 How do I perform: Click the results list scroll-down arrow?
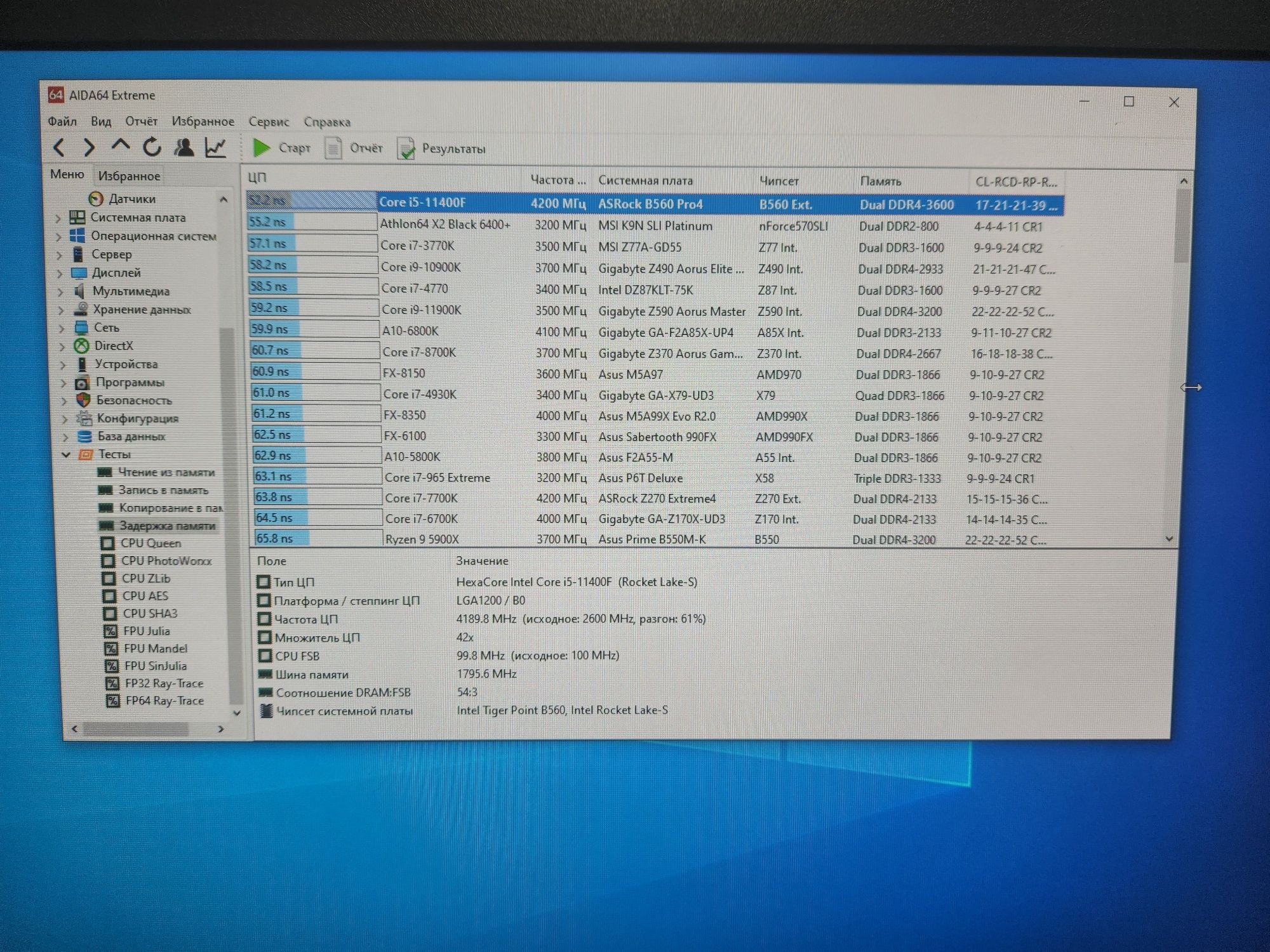click(1169, 539)
